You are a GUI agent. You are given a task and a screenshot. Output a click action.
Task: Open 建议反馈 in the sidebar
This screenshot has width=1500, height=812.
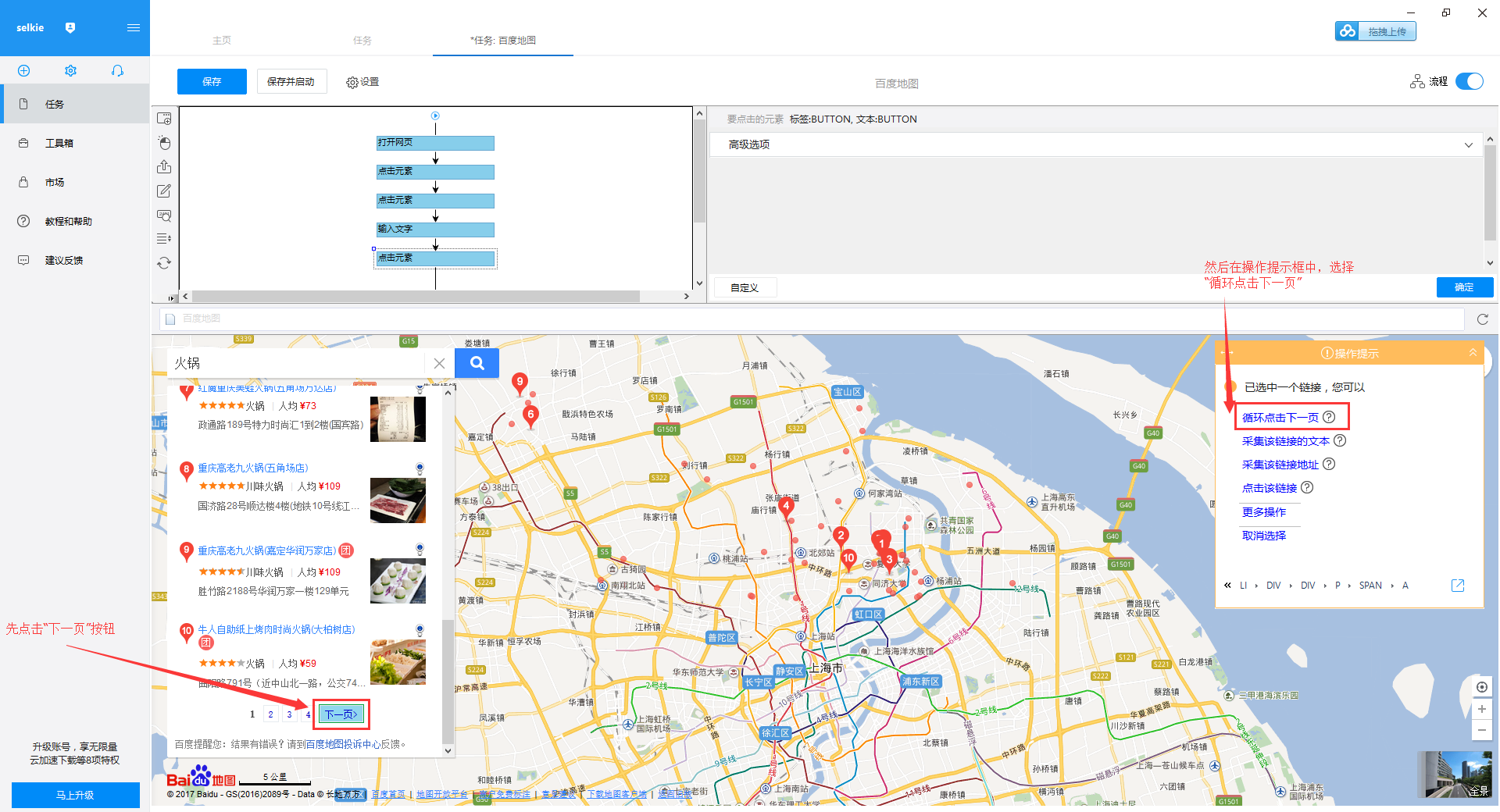pyautogui.click(x=75, y=260)
